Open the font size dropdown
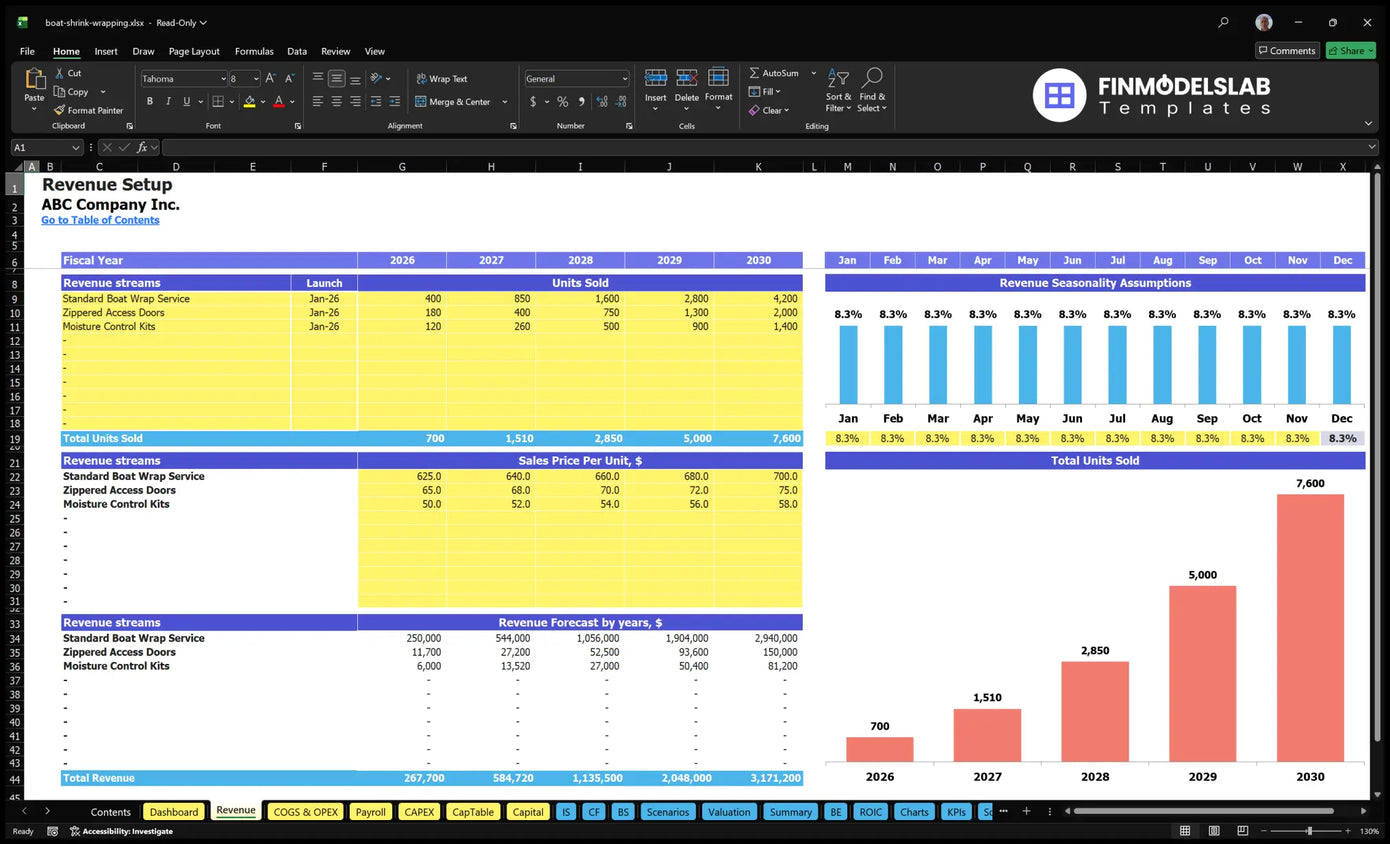Image resolution: width=1390 pixels, height=844 pixels. coord(256,78)
